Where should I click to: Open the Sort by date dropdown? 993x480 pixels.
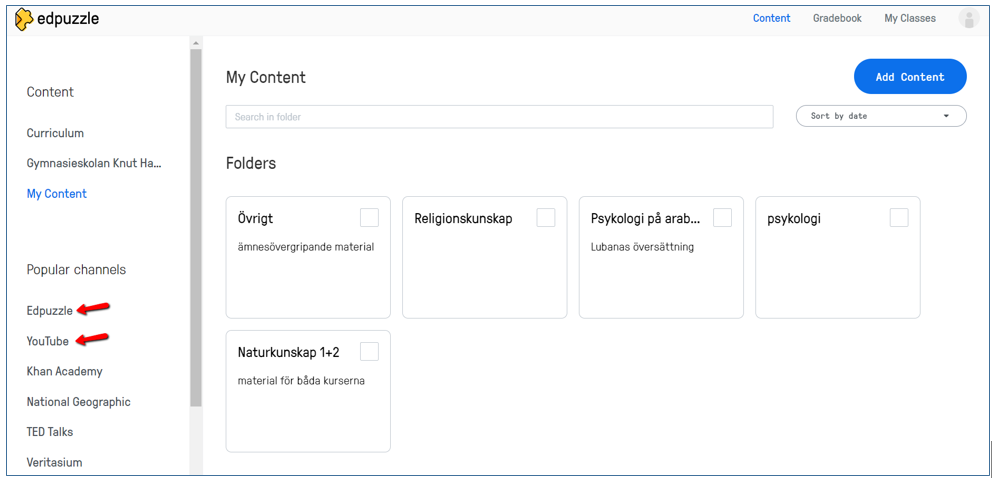pos(880,116)
